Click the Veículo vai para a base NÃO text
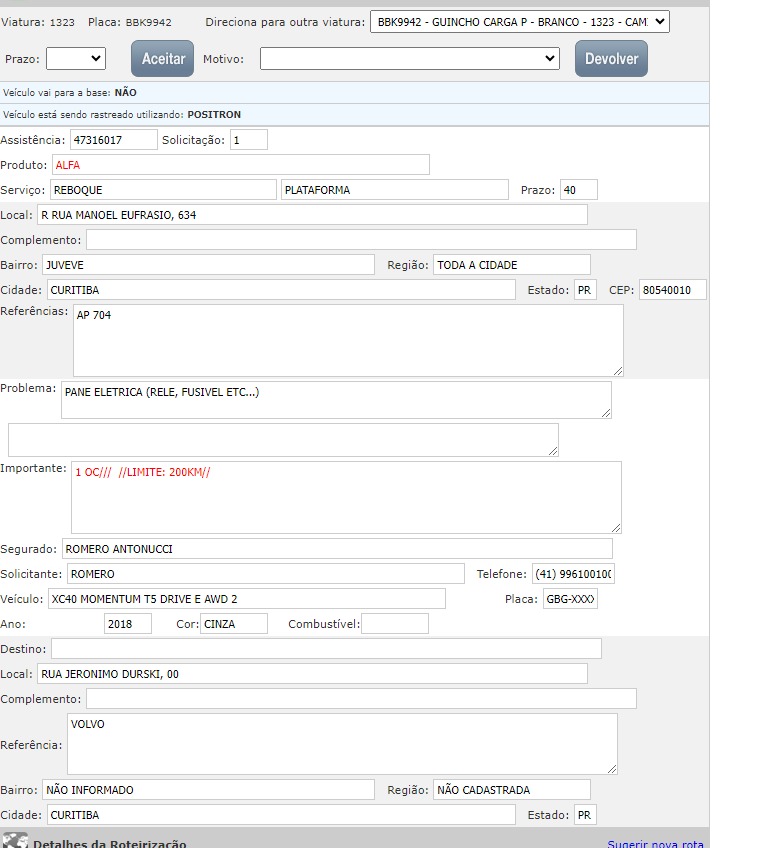 click(x=70, y=92)
